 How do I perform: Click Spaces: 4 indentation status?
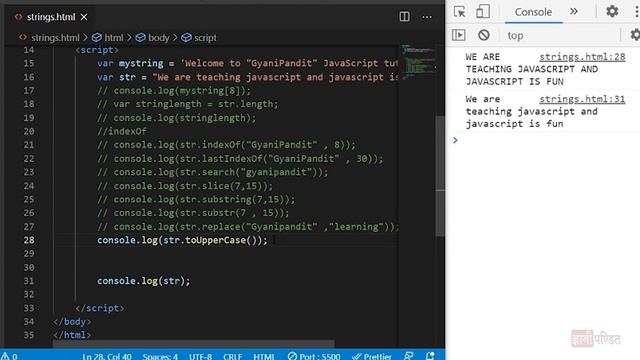coord(160,356)
